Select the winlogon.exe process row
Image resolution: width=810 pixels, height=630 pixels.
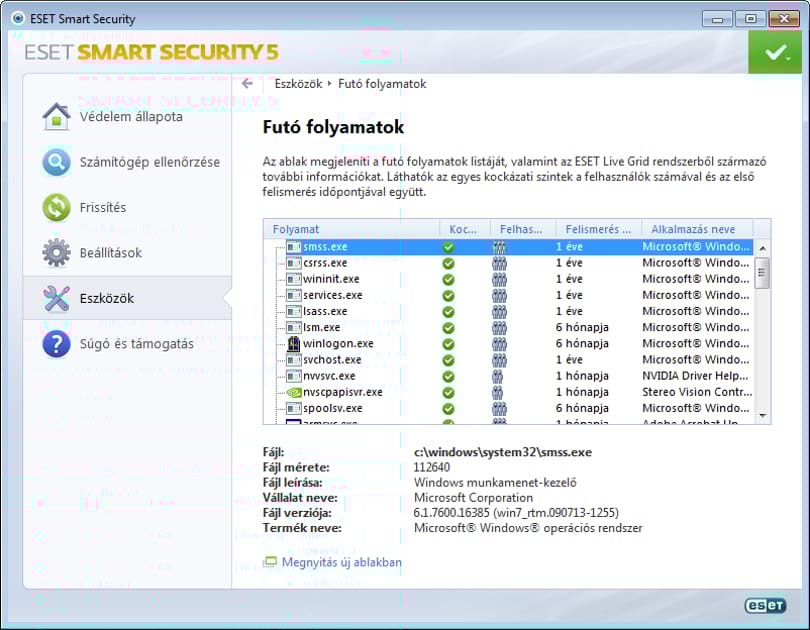pos(508,343)
